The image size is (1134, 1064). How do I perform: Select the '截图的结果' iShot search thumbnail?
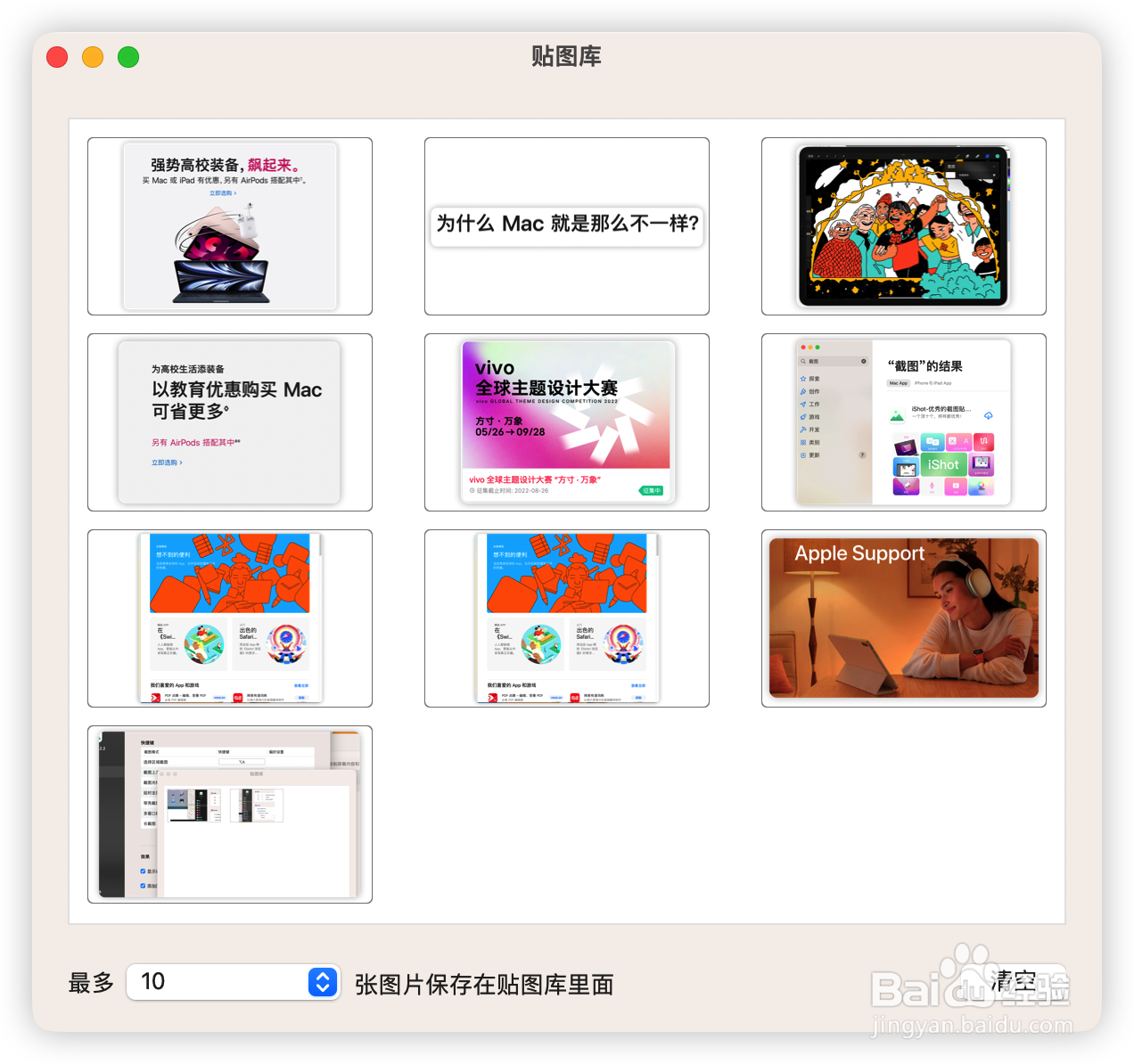point(904,422)
